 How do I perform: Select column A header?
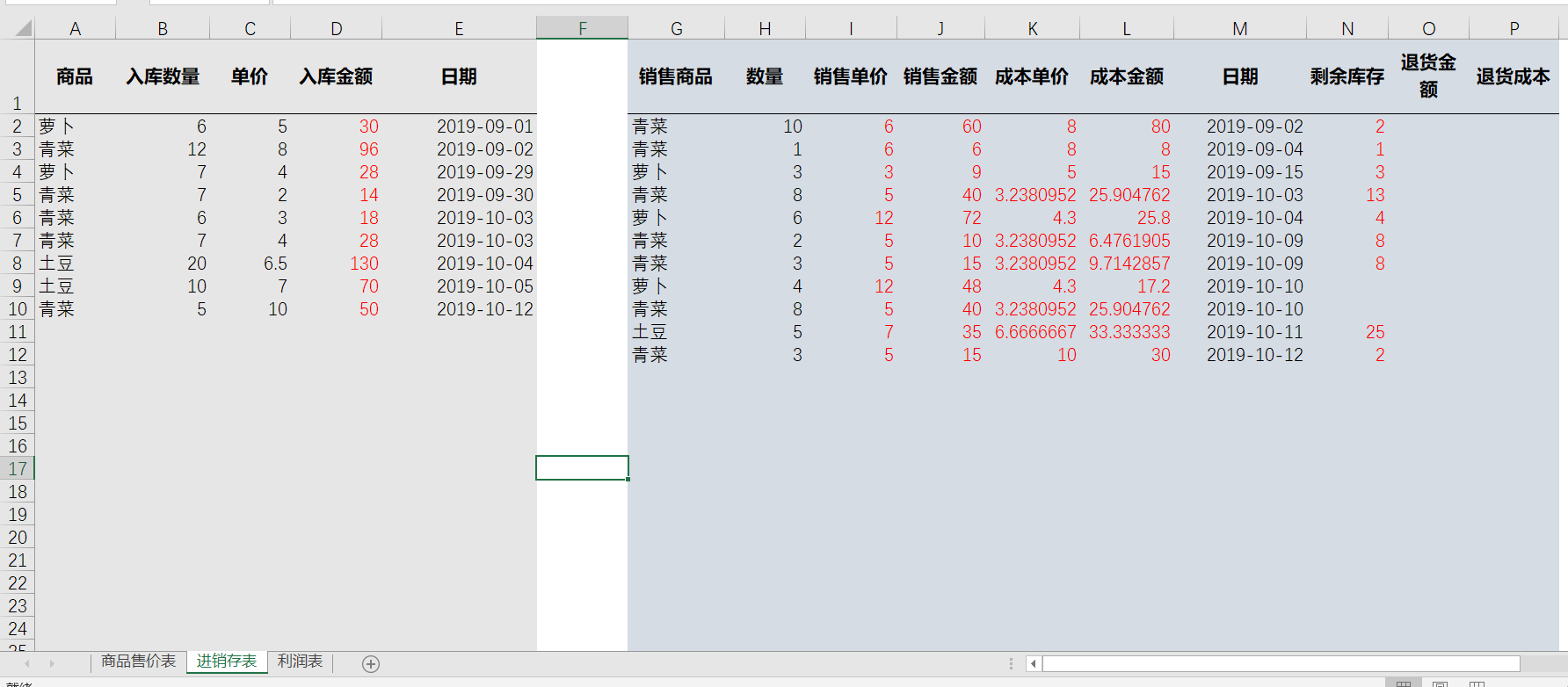[75, 28]
